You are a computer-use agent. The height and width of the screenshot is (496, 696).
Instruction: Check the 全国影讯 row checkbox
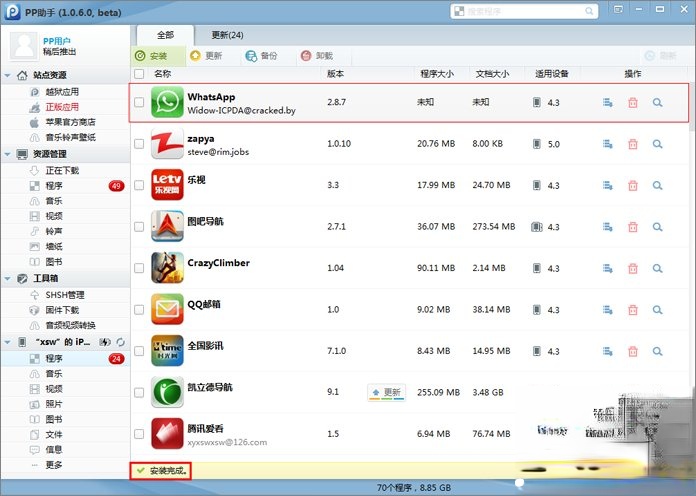click(139, 351)
